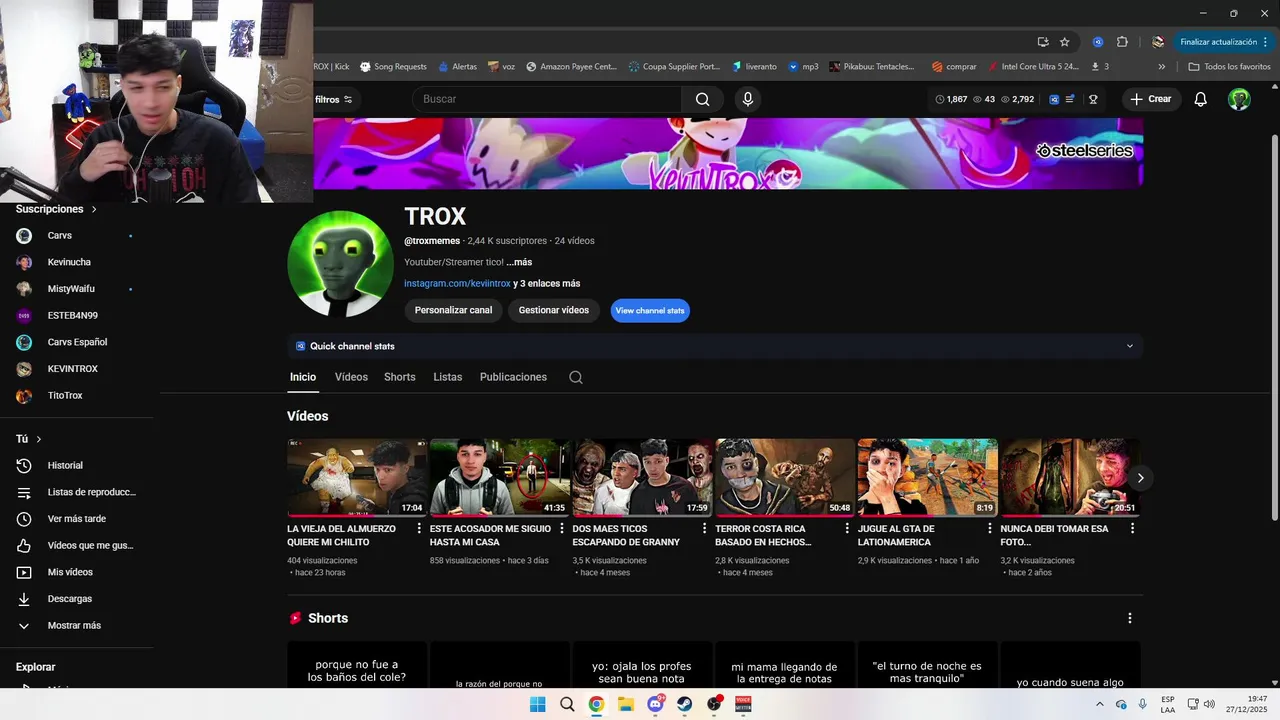Open Todos los favoritos bookmarks folder
The width and height of the screenshot is (1280, 720).
[1229, 67]
